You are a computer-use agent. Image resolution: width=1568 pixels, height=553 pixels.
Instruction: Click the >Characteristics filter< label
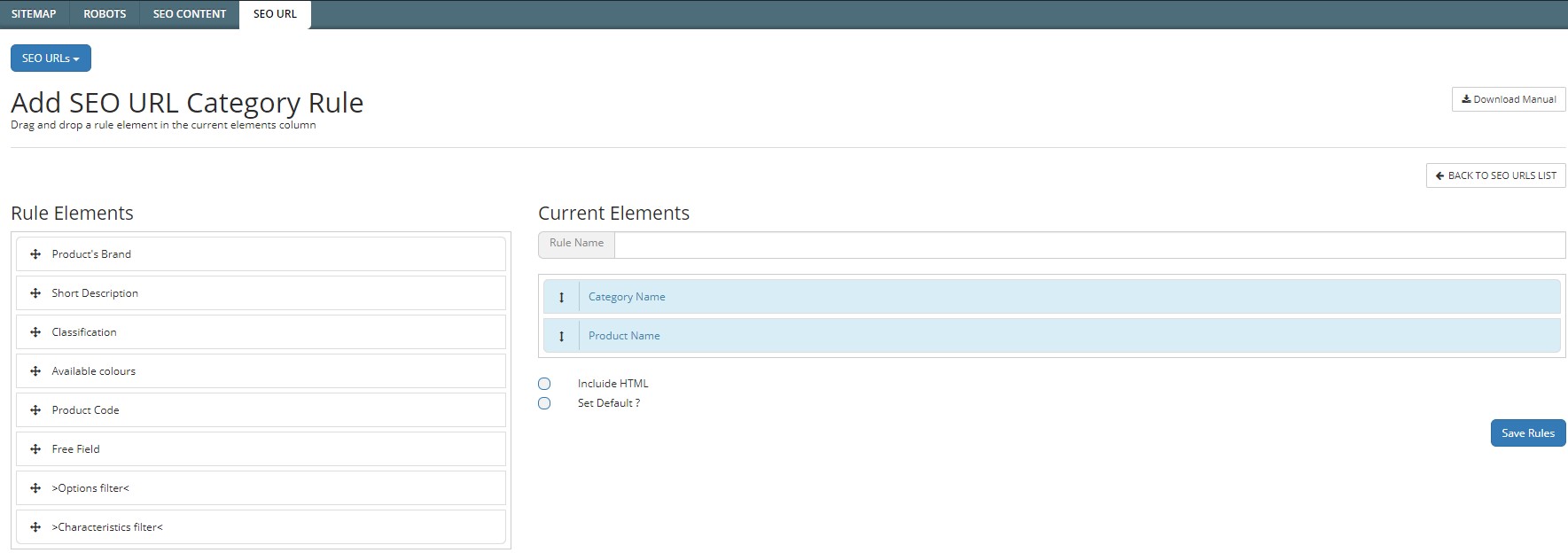[107, 527]
